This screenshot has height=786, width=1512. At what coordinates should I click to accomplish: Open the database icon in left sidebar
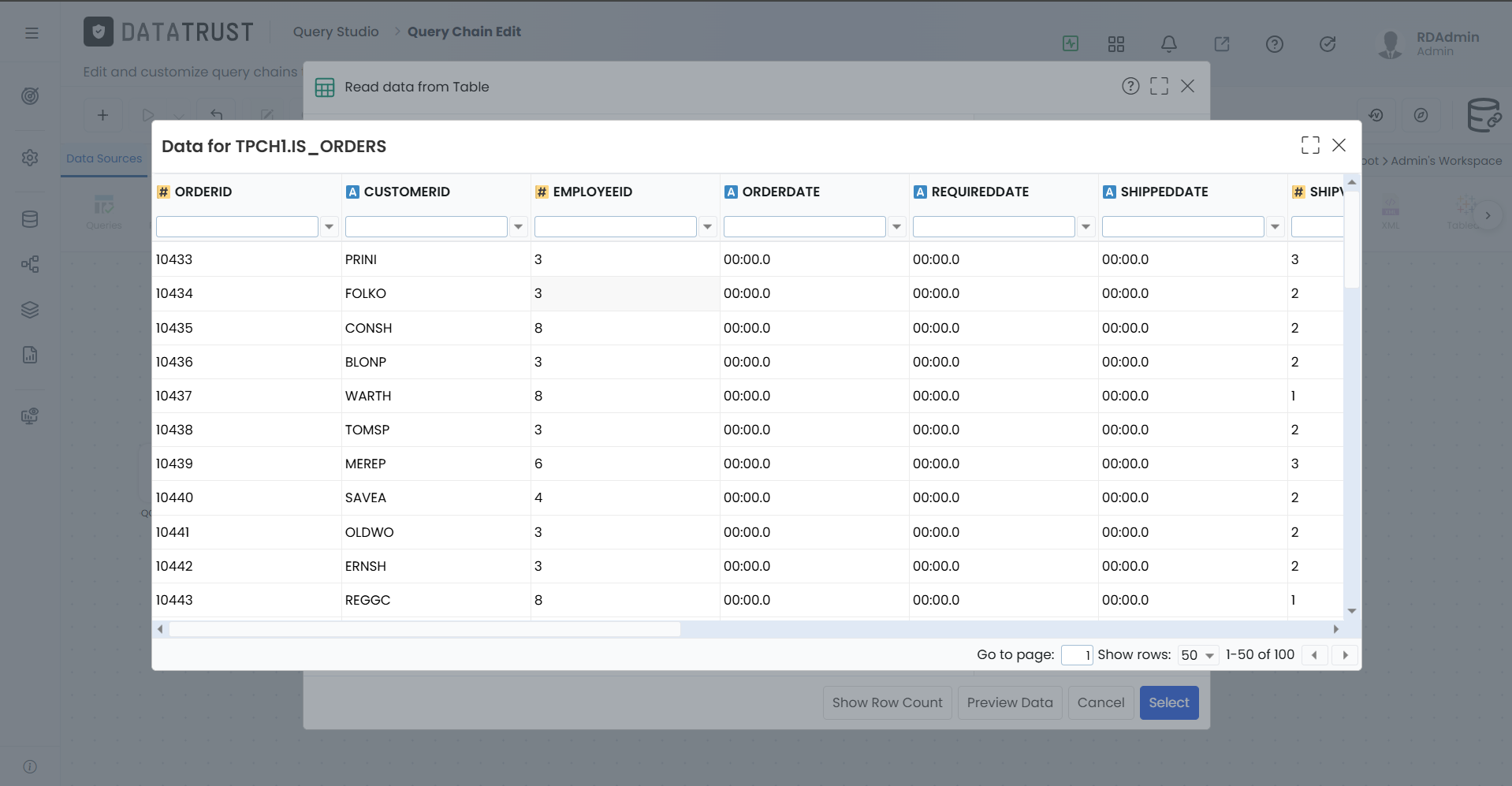[x=30, y=219]
